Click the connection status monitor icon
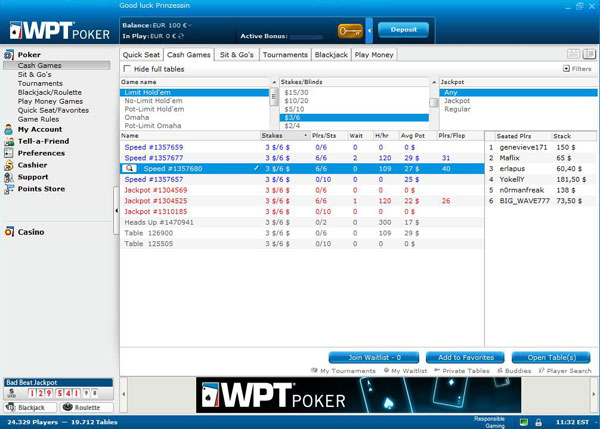 524,422
